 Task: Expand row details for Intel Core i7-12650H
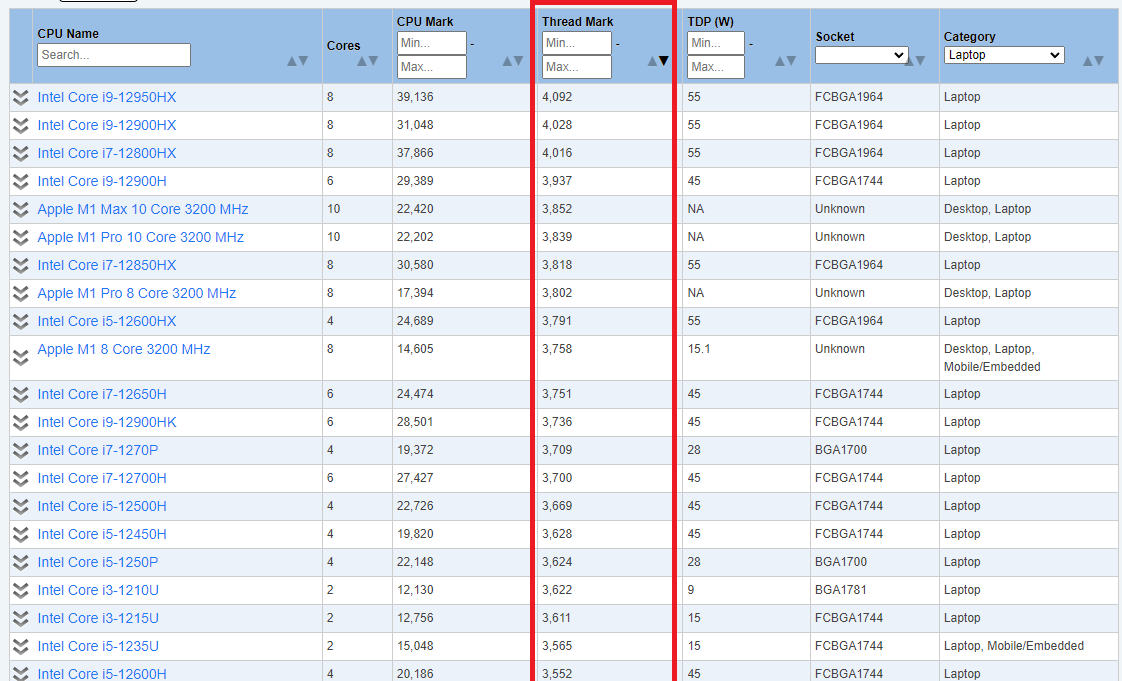coord(21,394)
